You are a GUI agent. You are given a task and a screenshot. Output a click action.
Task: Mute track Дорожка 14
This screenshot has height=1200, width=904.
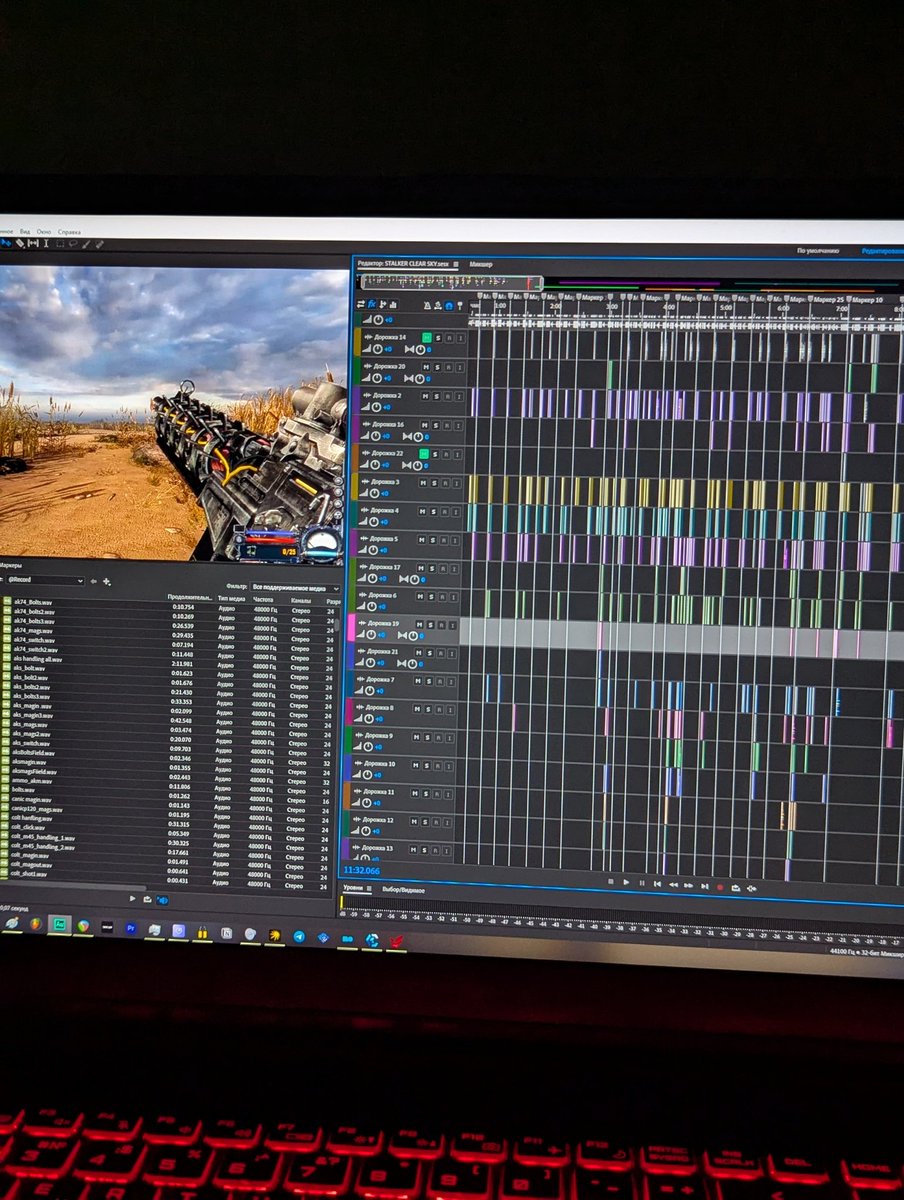(427, 337)
